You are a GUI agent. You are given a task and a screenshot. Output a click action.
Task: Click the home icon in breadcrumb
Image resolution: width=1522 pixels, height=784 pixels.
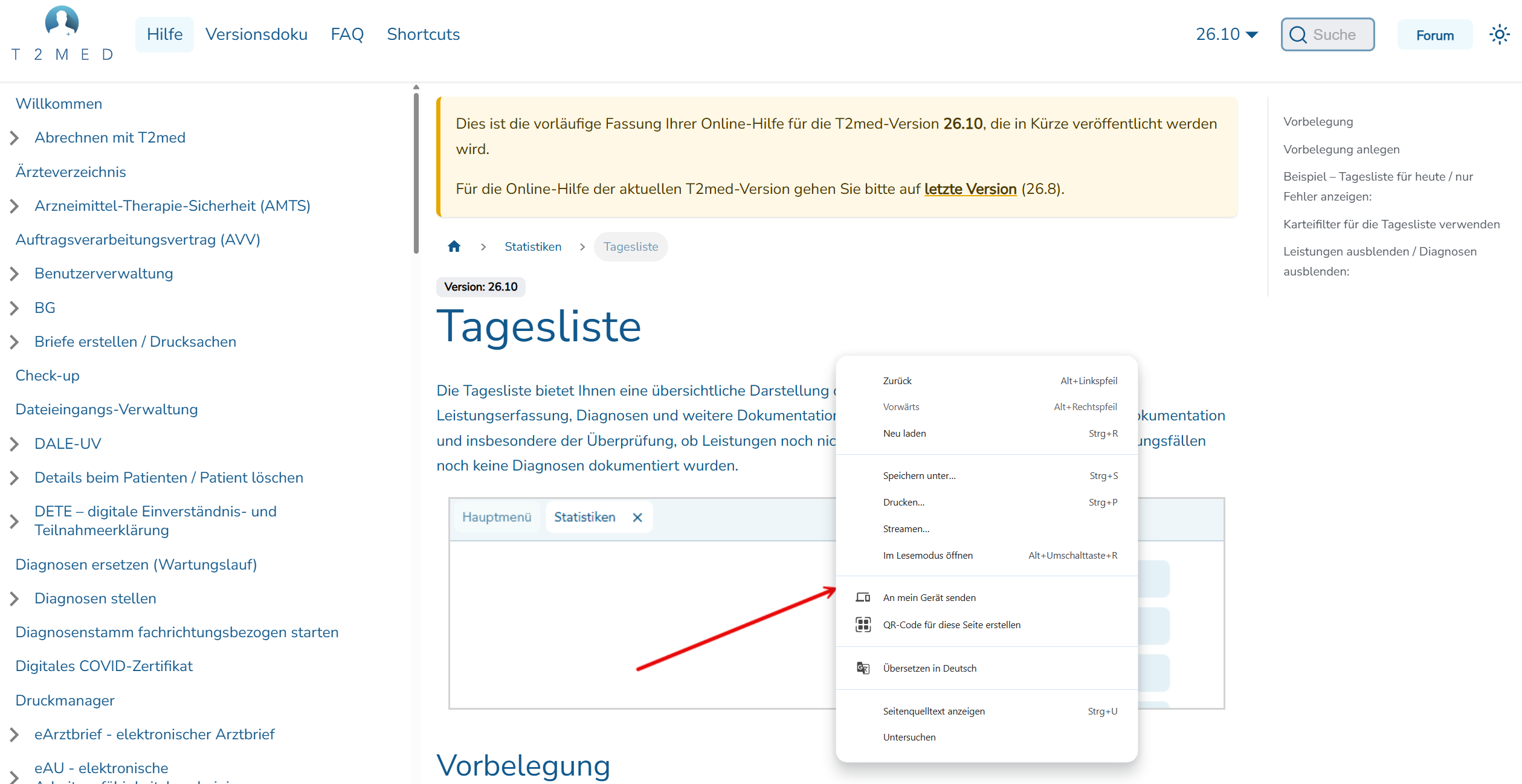click(x=454, y=246)
